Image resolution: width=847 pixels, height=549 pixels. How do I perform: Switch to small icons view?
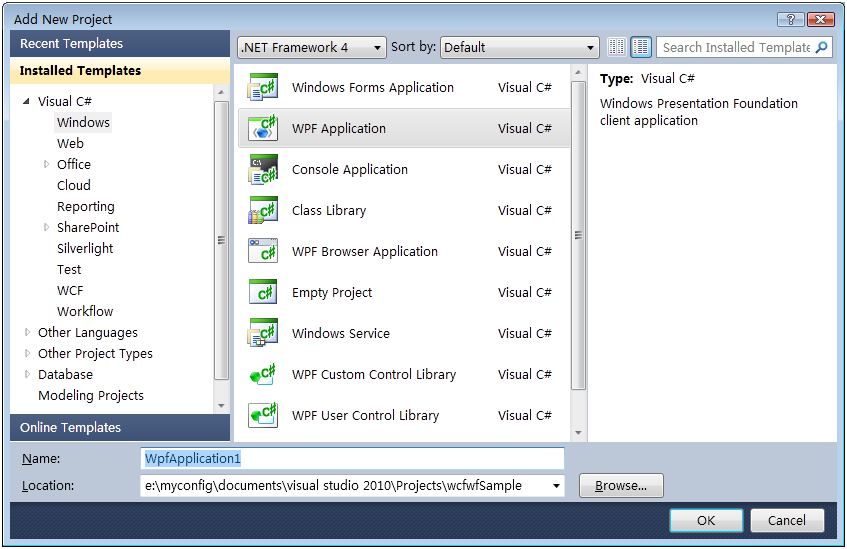[x=616, y=47]
